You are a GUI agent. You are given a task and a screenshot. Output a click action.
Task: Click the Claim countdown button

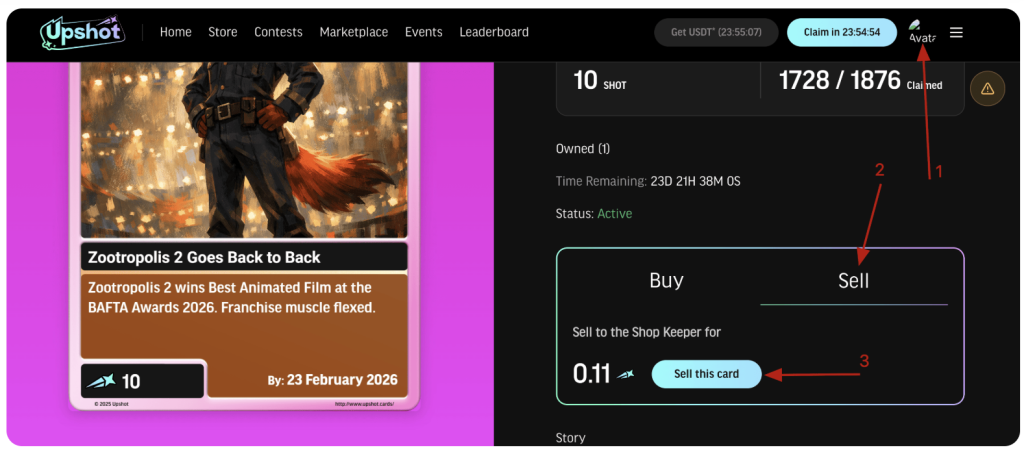[x=841, y=32]
